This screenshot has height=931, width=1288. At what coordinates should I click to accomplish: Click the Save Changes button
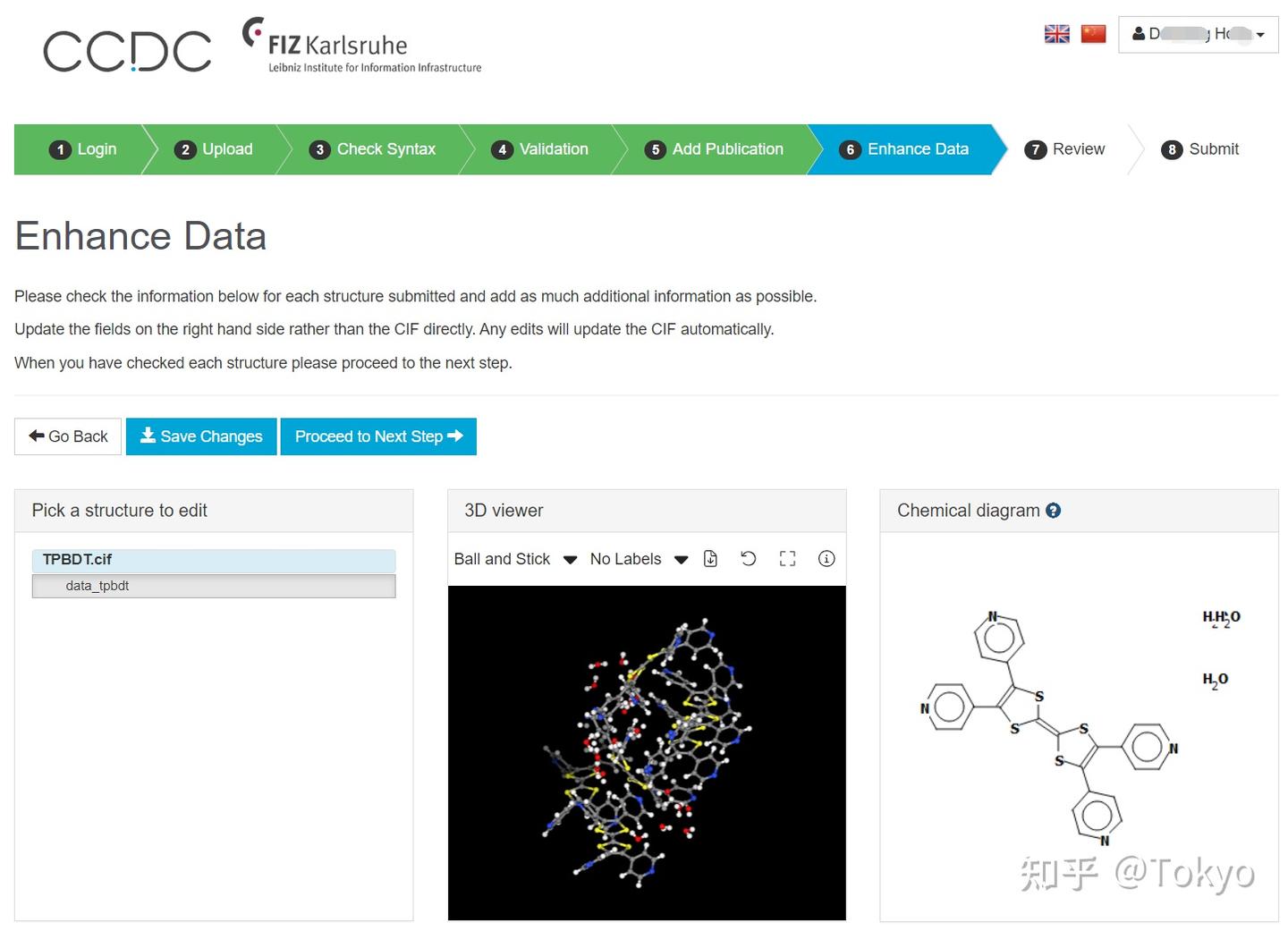[201, 436]
